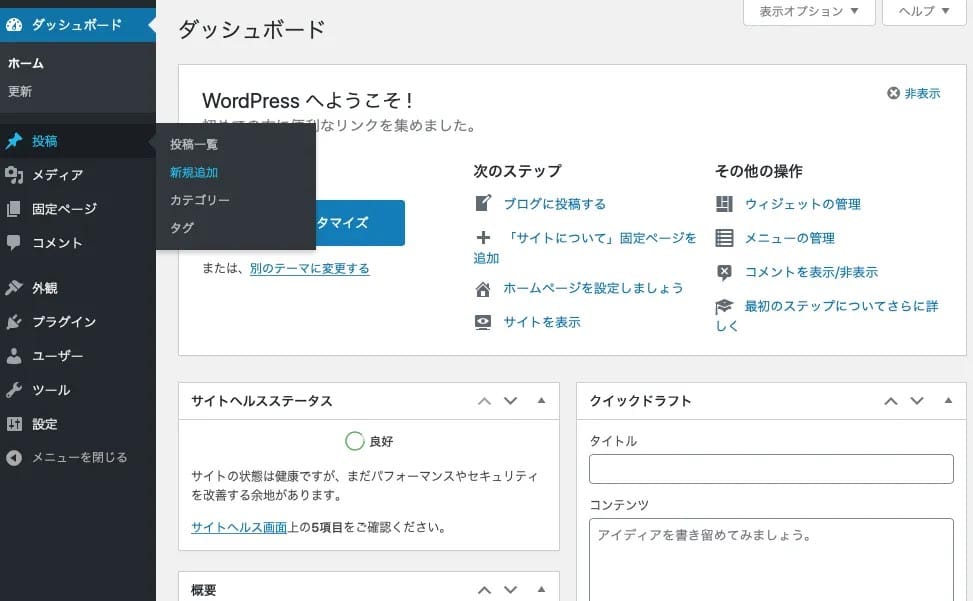Click the widget icon beside ウィジェットの管理

click(x=724, y=204)
